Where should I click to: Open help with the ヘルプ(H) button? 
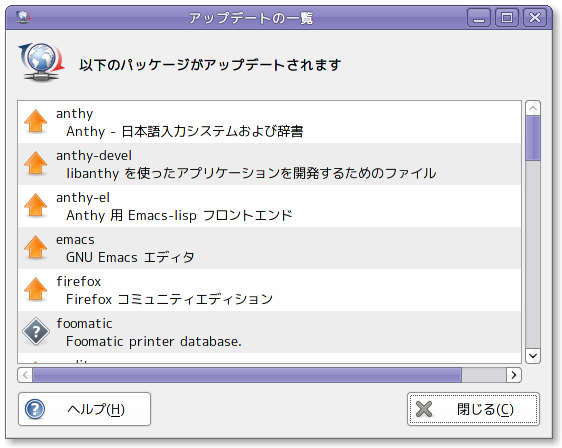click(x=85, y=409)
